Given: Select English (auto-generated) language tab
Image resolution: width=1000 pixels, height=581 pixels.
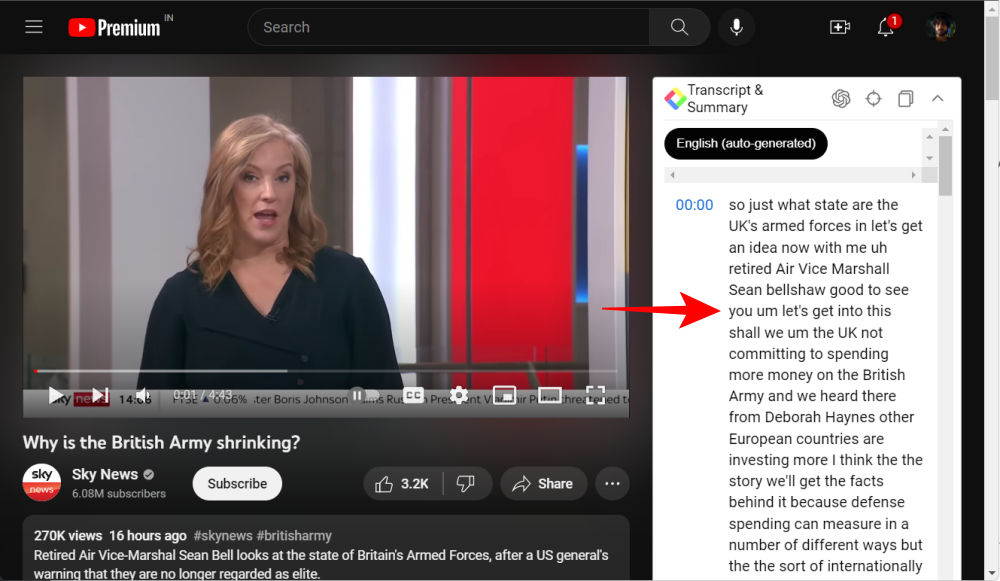Looking at the screenshot, I should (x=745, y=143).
